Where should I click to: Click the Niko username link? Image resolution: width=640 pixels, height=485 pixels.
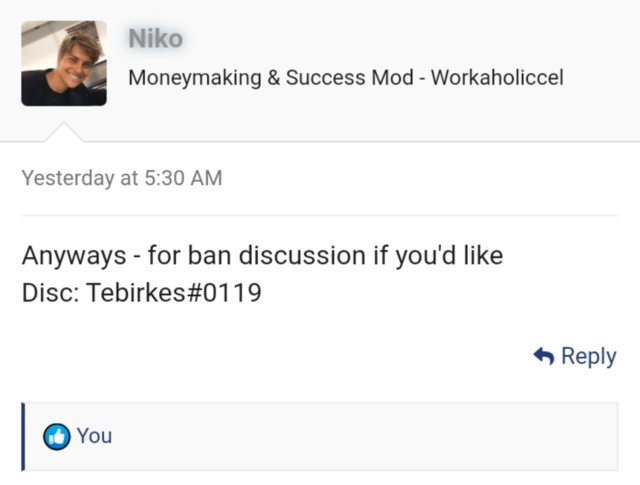click(155, 39)
